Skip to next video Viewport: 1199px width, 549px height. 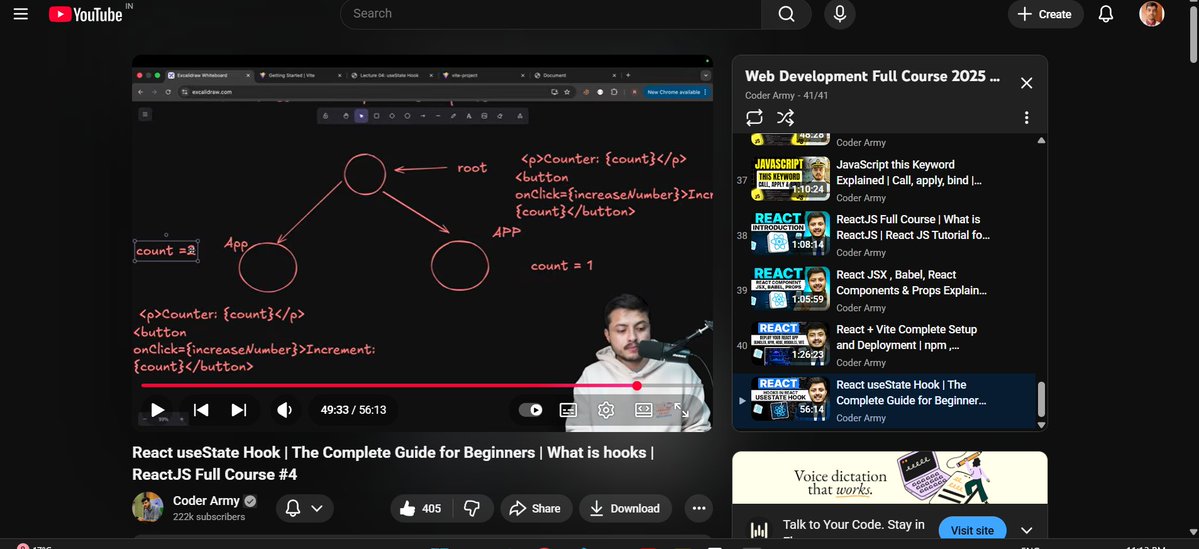[239, 410]
